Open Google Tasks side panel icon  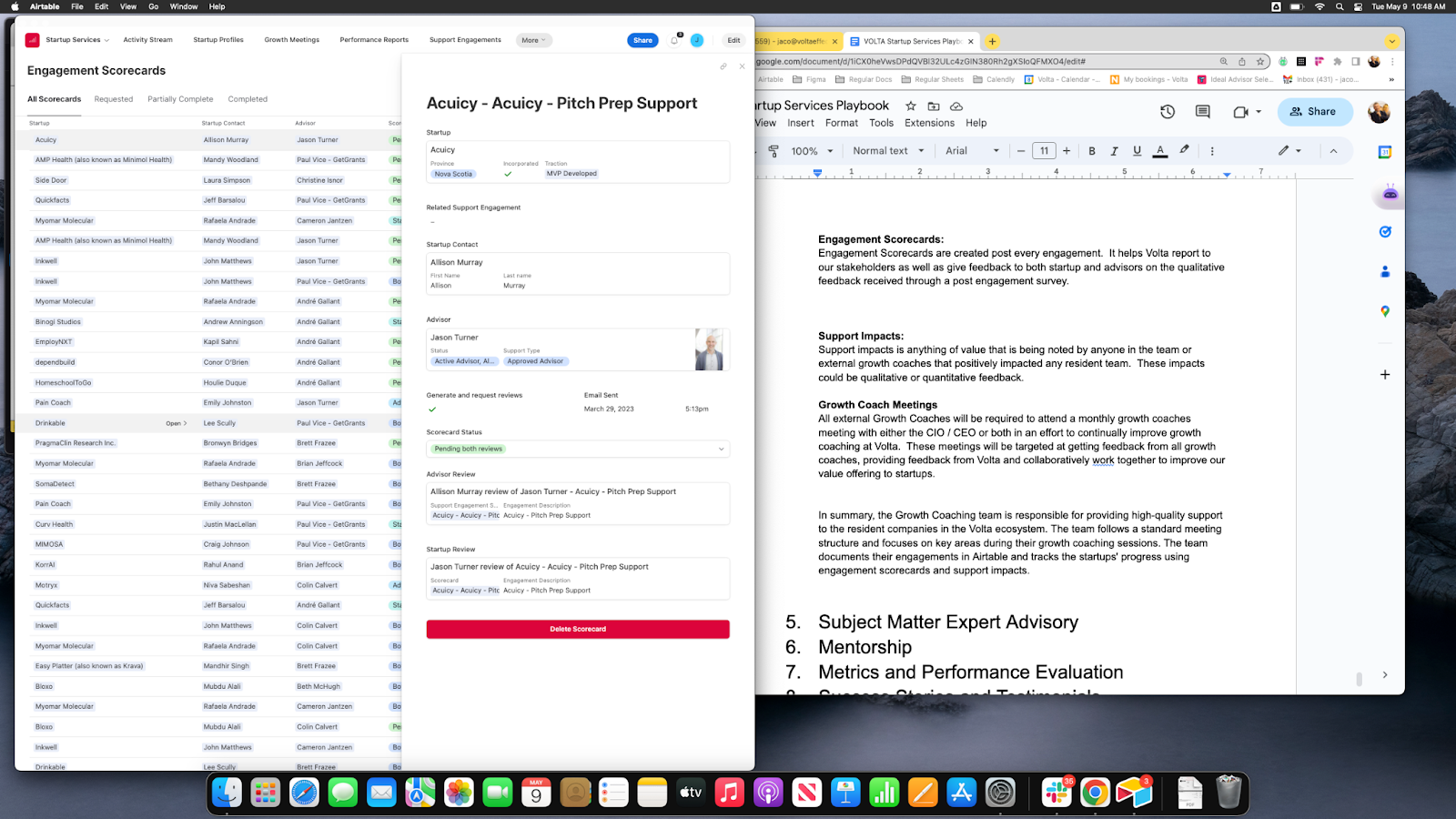(x=1385, y=232)
